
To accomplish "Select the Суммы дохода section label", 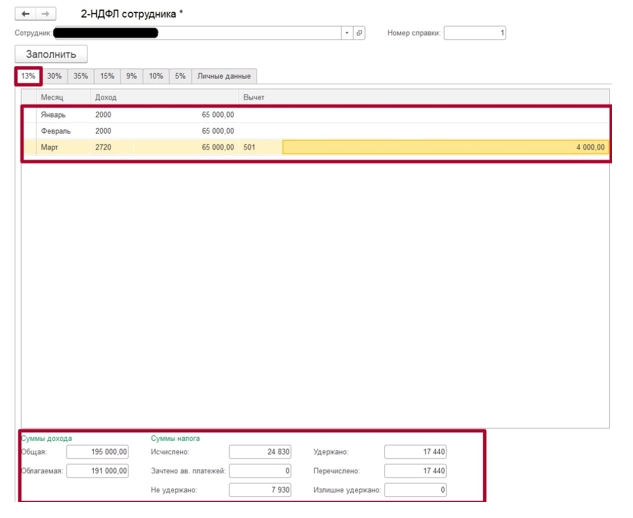I will pos(47,438).
